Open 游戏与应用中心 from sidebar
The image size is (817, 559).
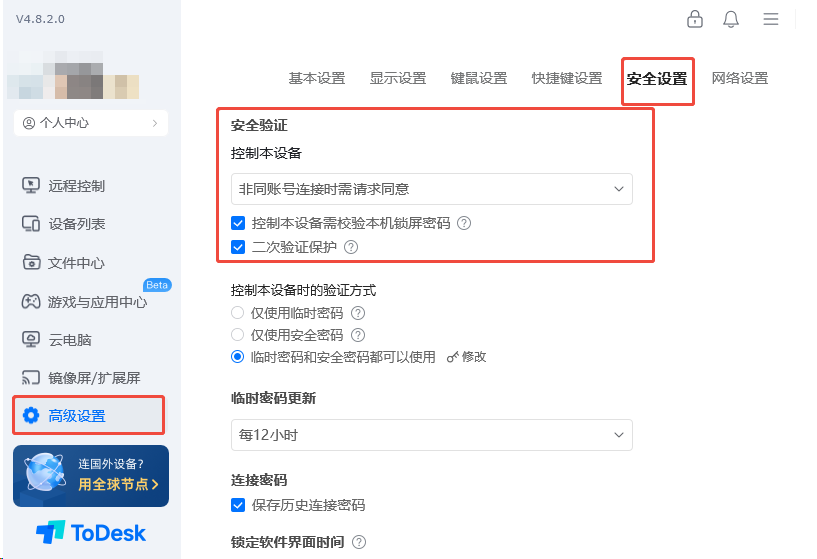coord(84,302)
